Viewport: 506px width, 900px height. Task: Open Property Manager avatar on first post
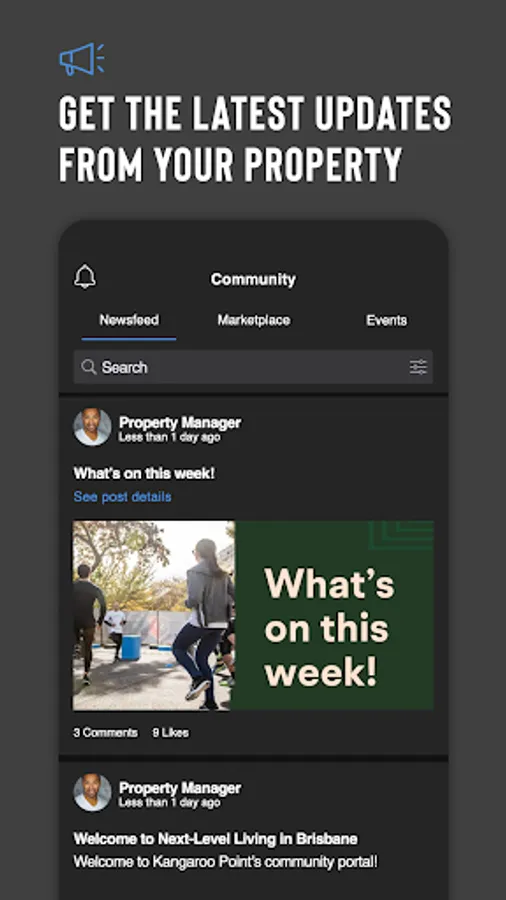coord(92,427)
